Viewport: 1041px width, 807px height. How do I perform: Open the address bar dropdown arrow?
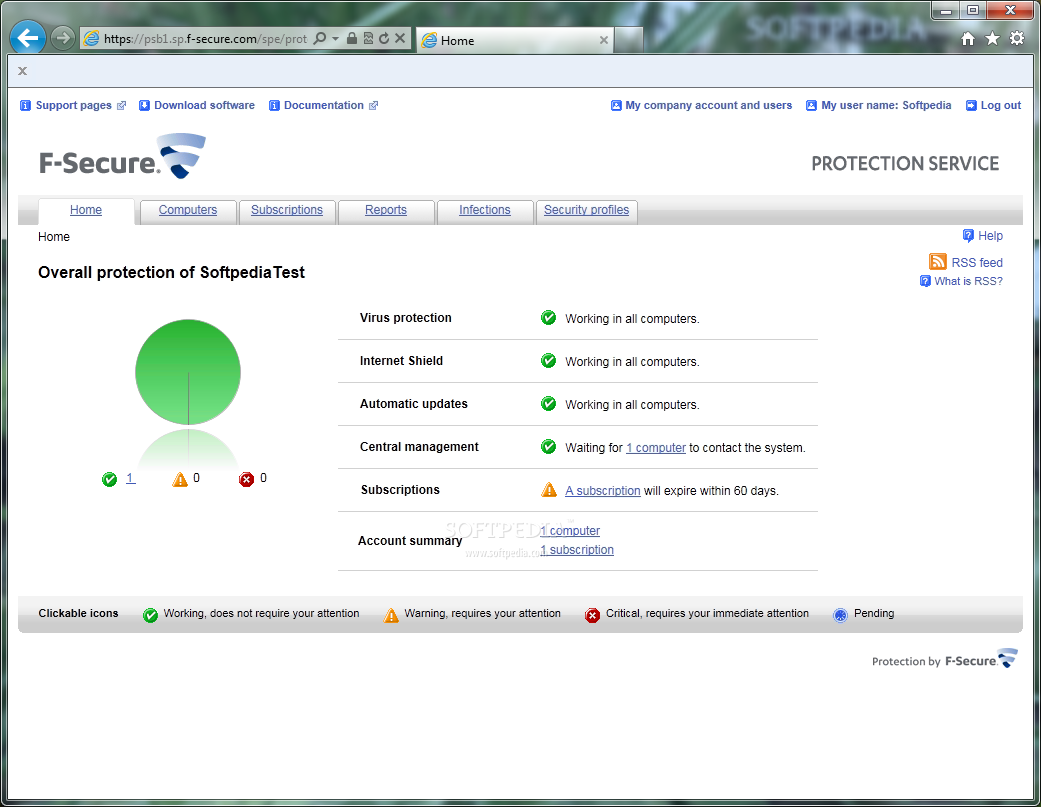click(x=335, y=38)
